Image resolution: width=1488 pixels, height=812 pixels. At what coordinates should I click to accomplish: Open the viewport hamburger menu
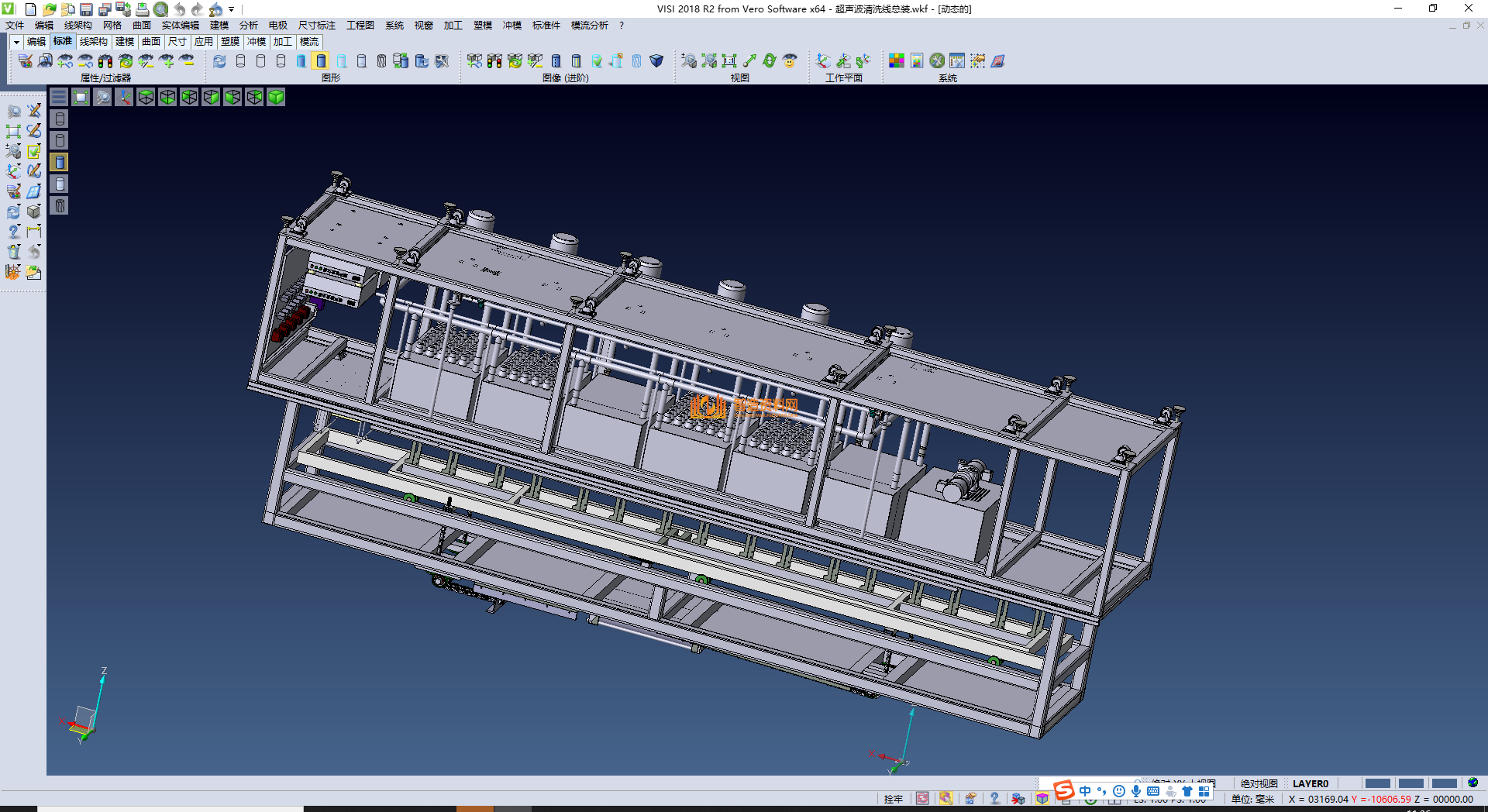(x=59, y=97)
